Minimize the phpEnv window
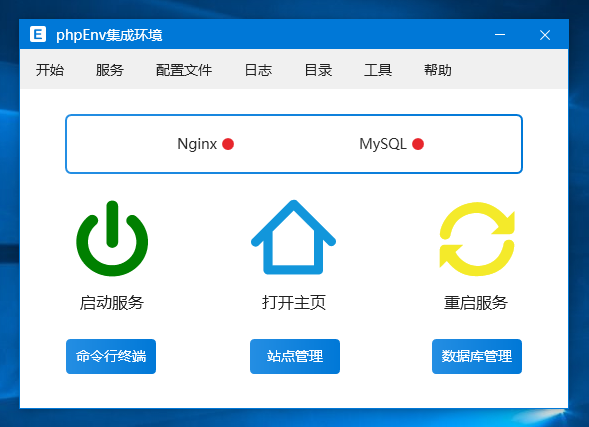 coord(500,35)
